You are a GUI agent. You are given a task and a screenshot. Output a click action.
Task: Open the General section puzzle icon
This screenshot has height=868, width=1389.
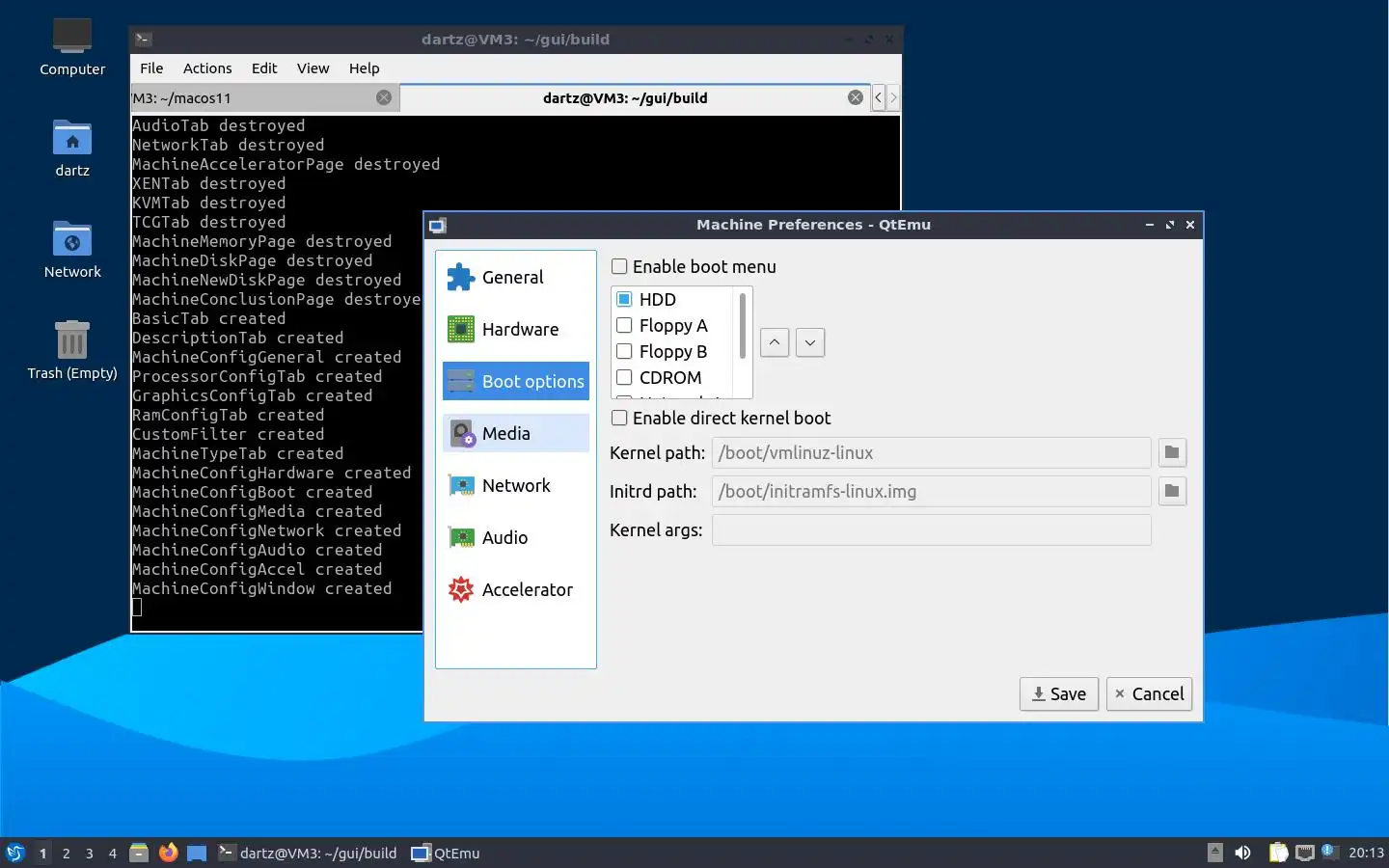click(461, 278)
